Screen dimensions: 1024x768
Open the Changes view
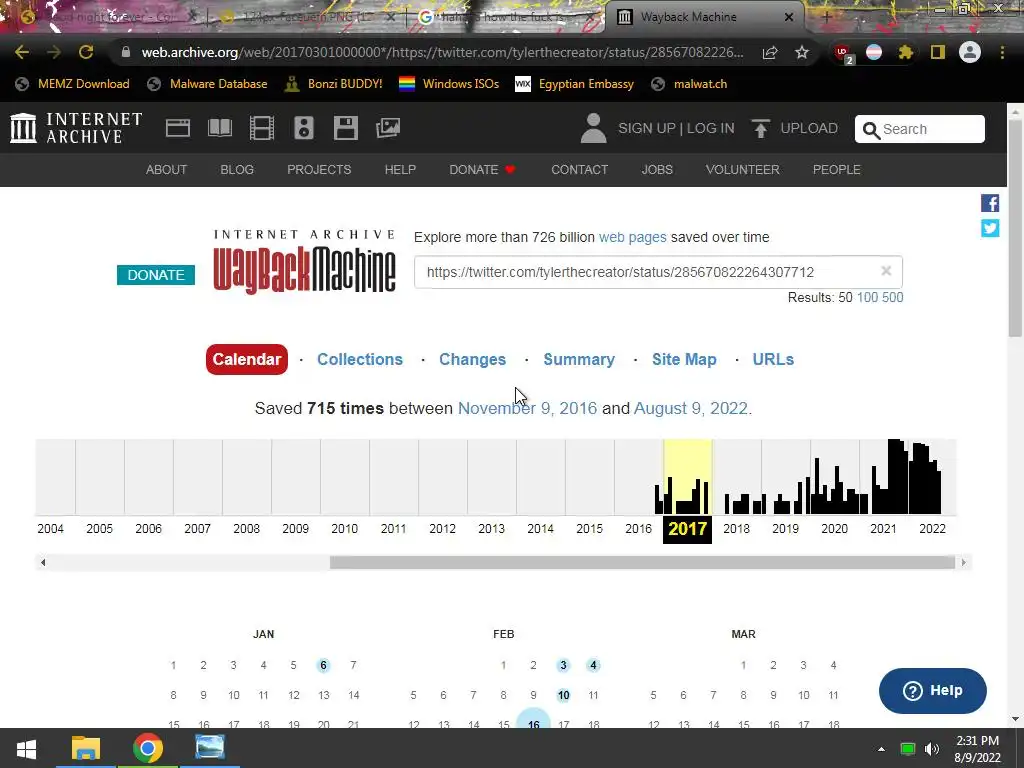click(472, 359)
